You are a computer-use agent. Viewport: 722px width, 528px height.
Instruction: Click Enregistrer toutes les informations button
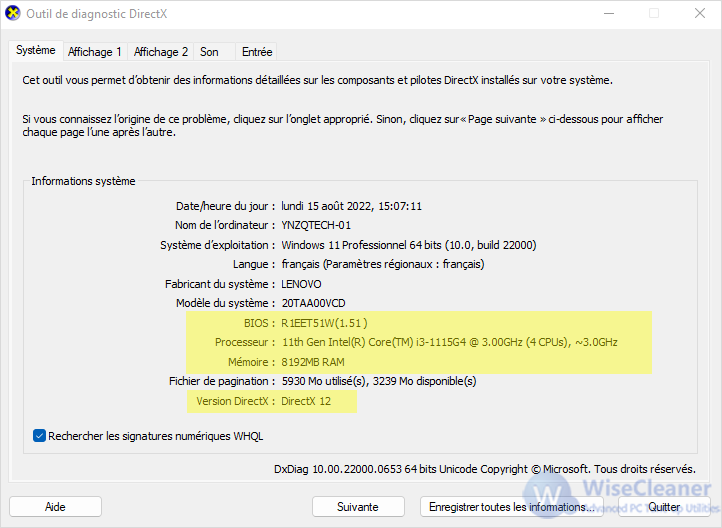512,507
